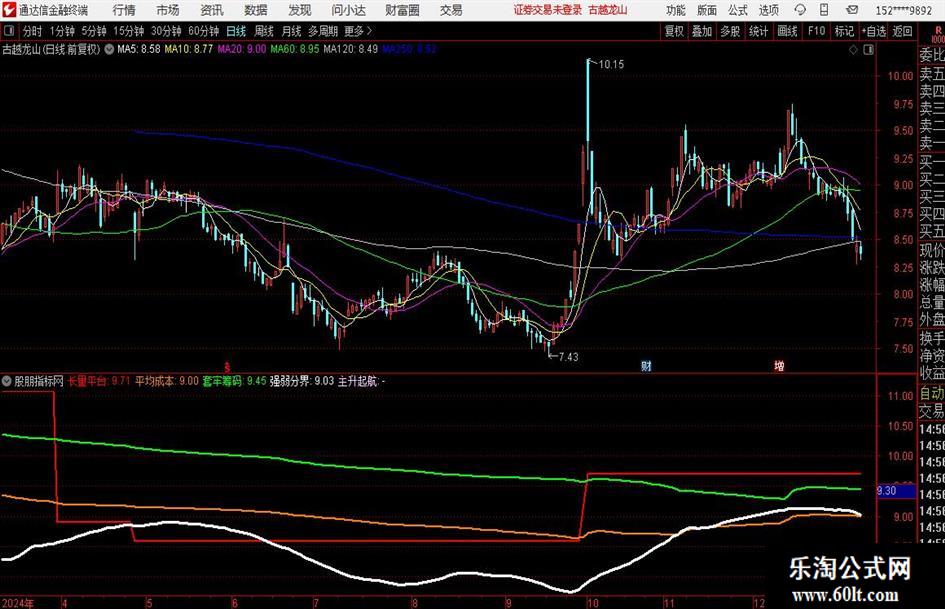Screen dimensions: 945x609
Task: Open the customer service headset icon
Action: (800, 10)
